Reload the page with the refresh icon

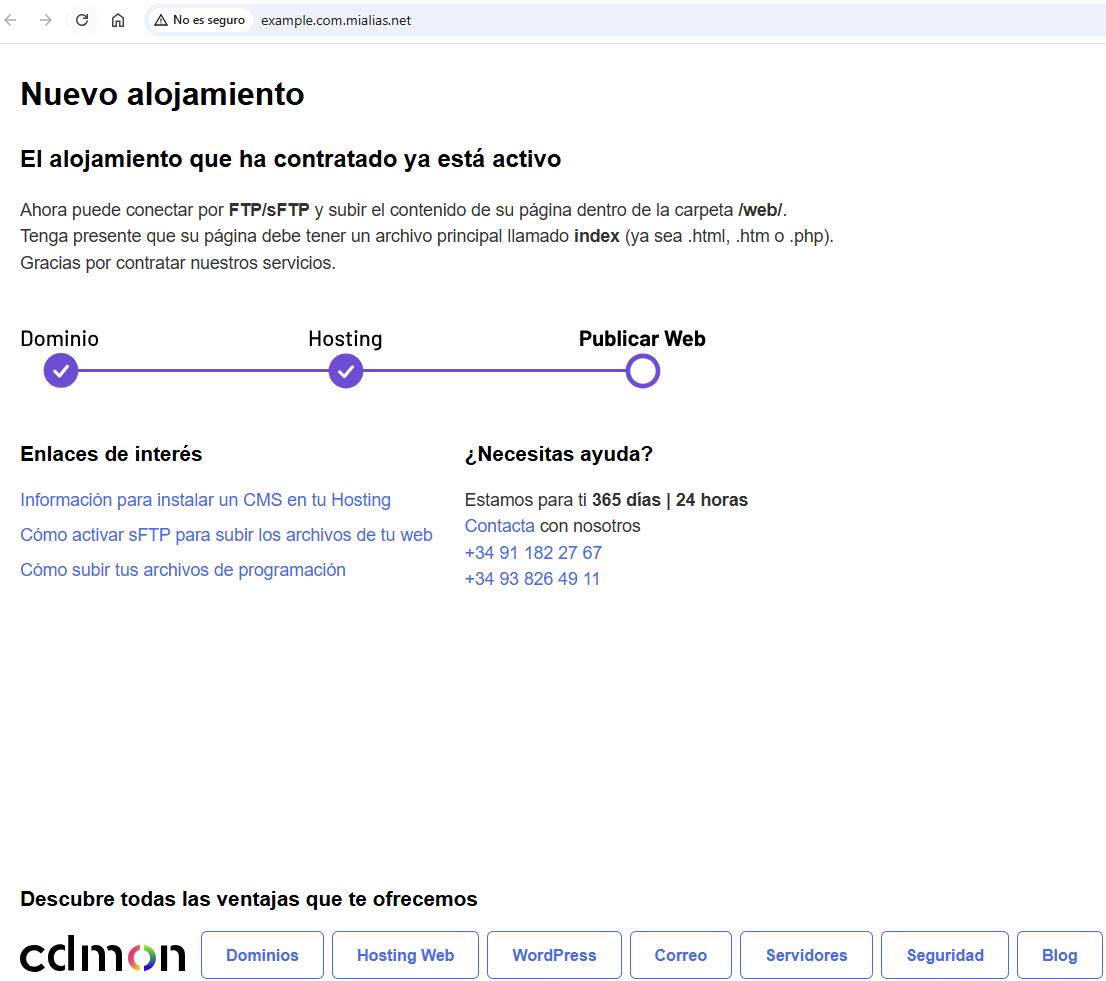(x=82, y=20)
